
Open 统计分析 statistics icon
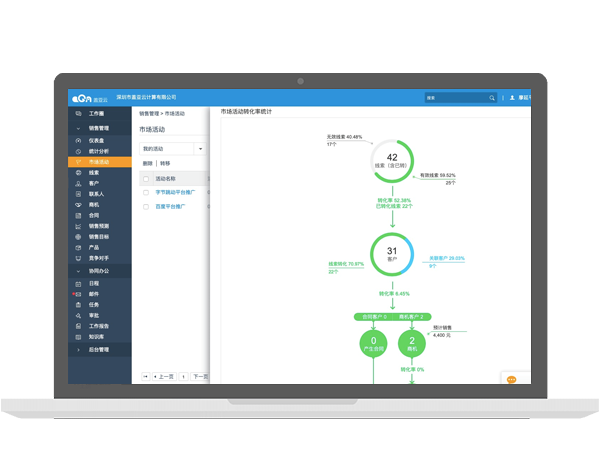[78, 151]
